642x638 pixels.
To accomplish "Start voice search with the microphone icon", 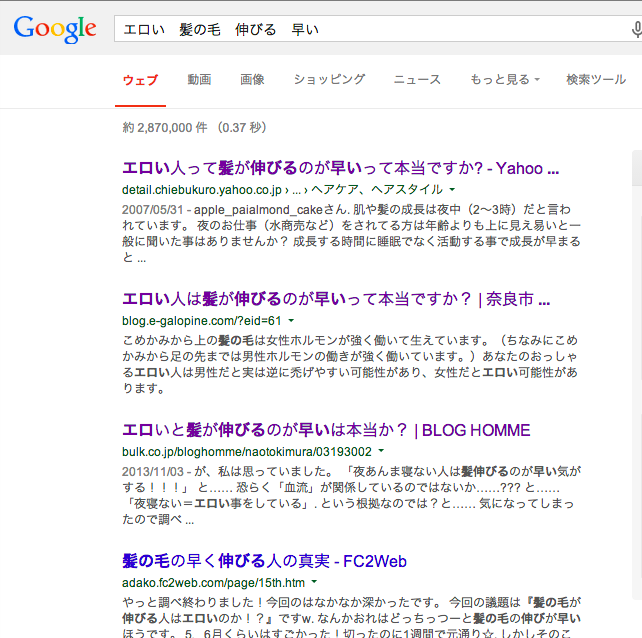I will [636, 30].
